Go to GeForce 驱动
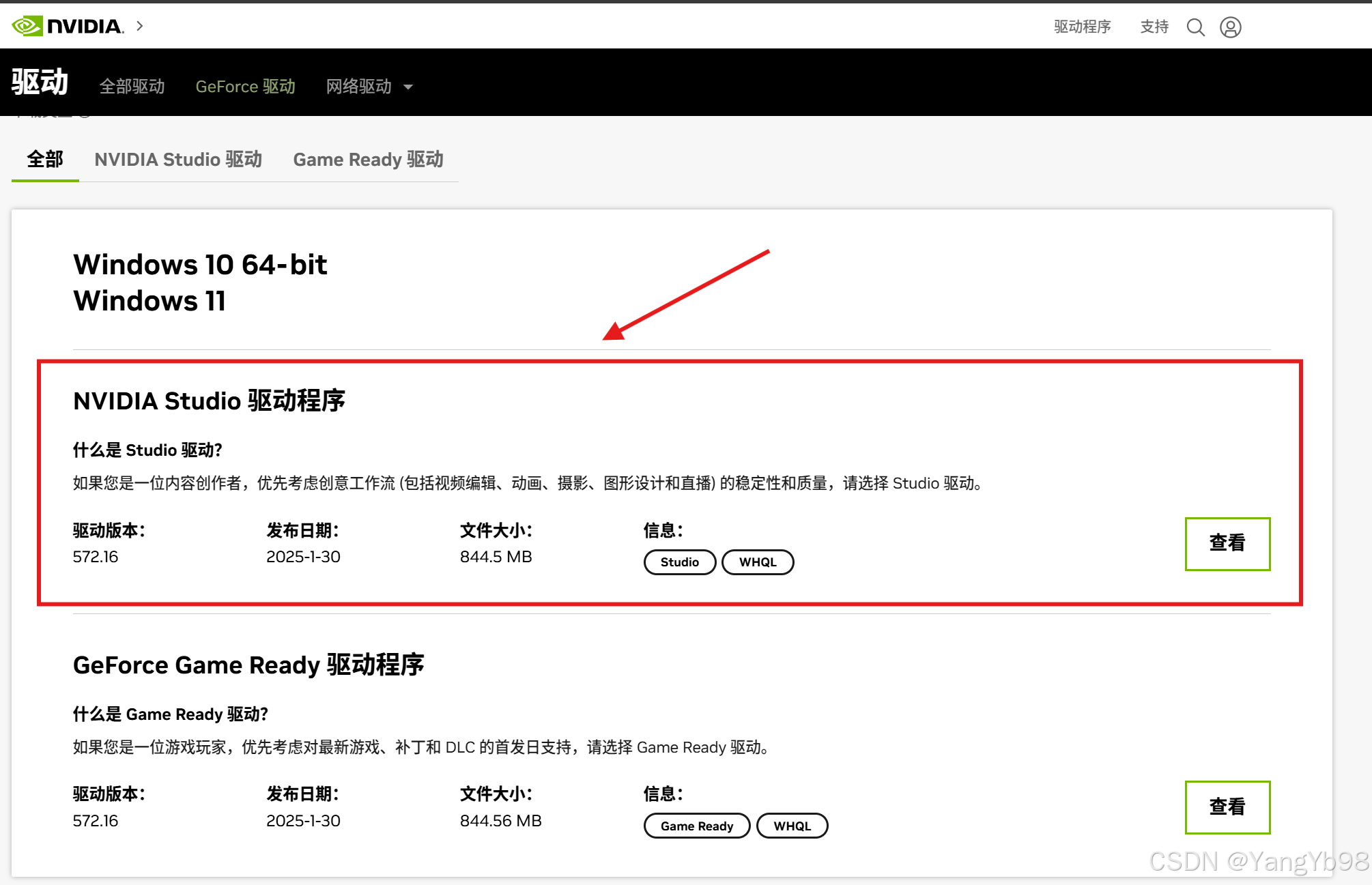Viewport: 1372px width, 885px height. tap(245, 87)
